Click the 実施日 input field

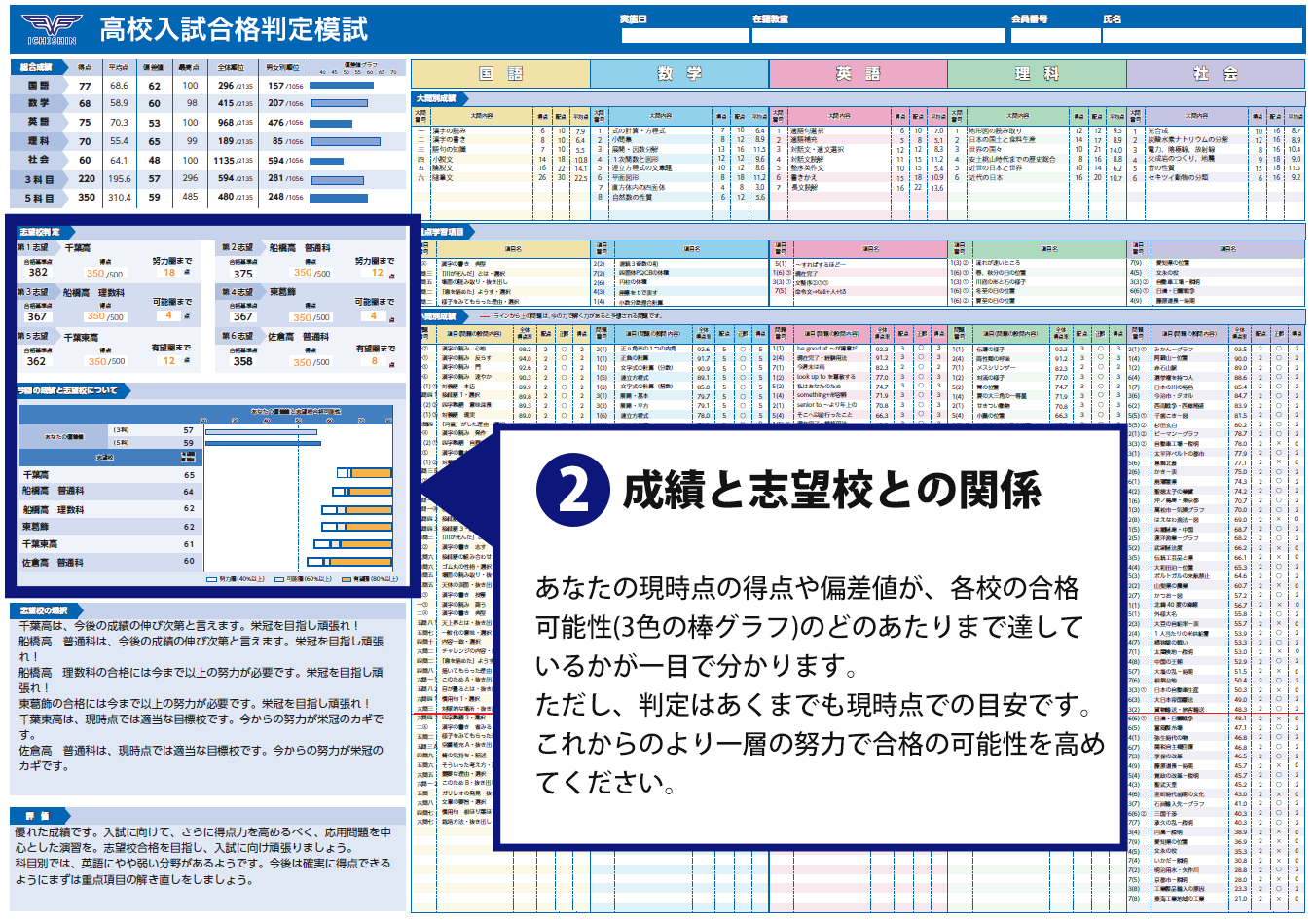(683, 36)
